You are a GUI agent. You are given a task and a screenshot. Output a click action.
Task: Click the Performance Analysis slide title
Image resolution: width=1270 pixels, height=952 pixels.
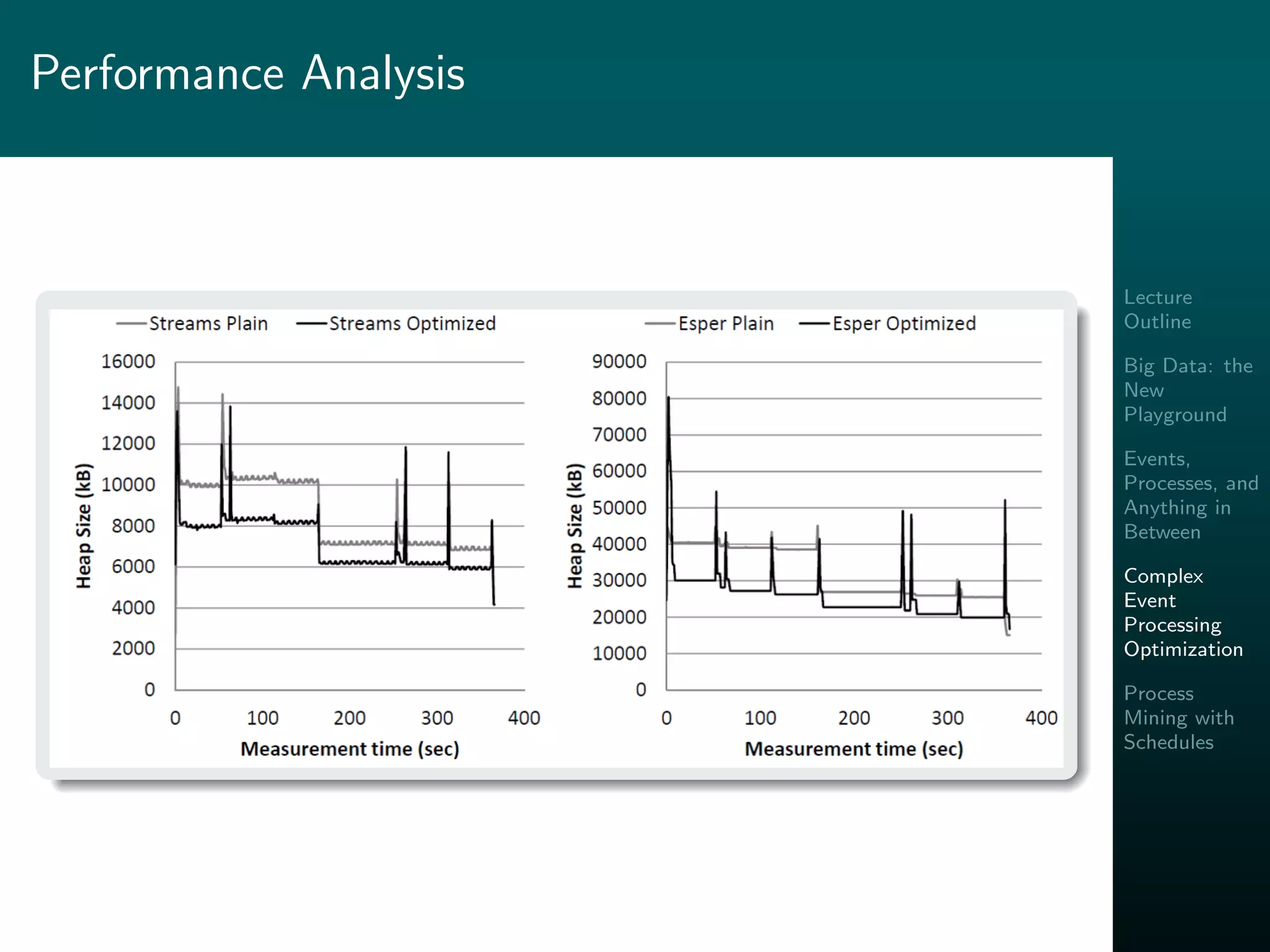pos(247,73)
